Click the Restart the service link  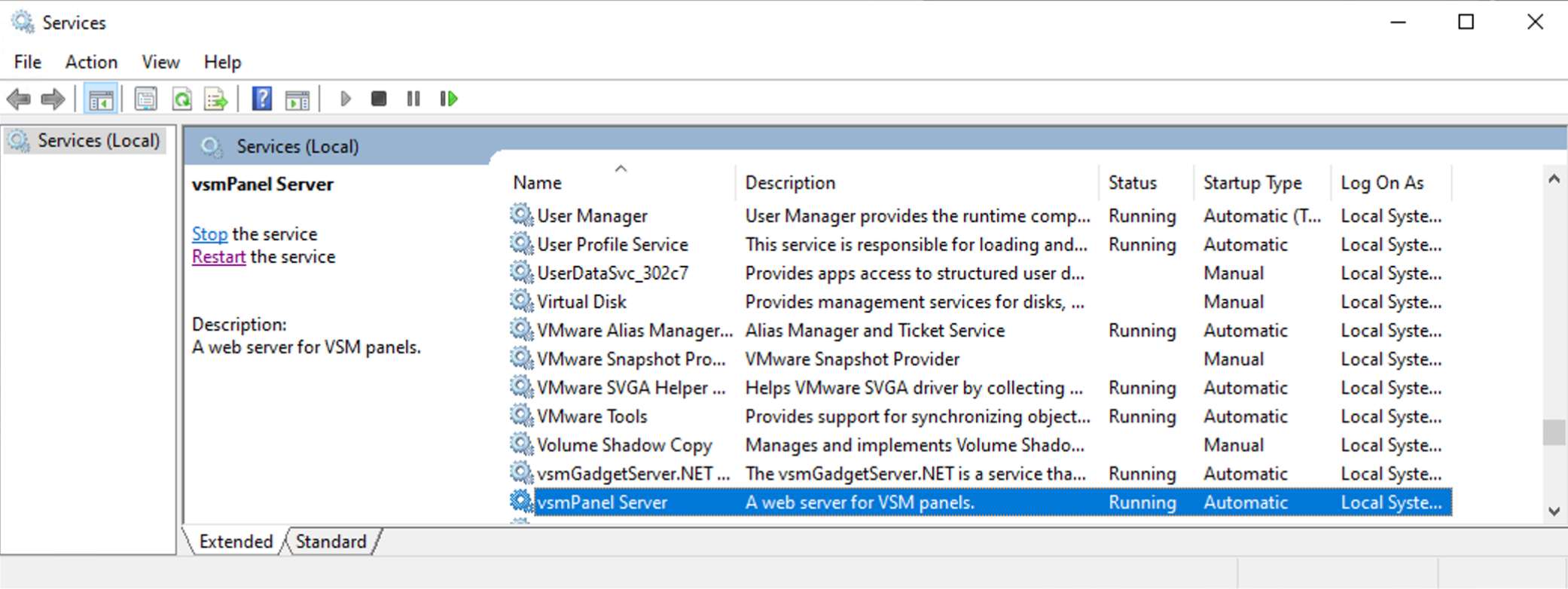pyautogui.click(x=218, y=257)
